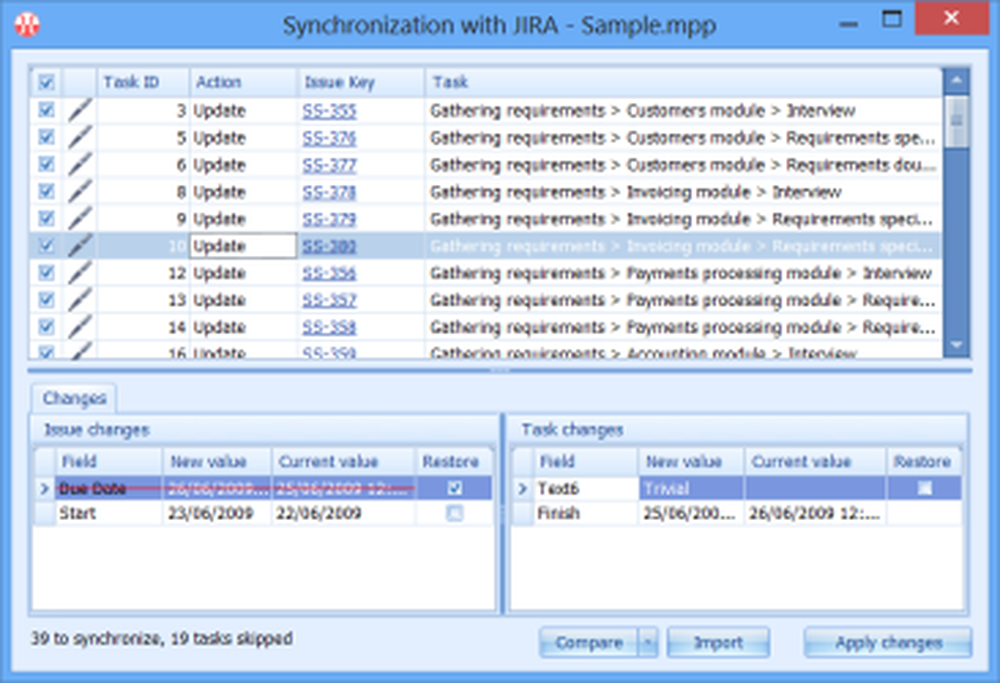
Task: Click the New value header in Issue changes
Action: click(217, 461)
